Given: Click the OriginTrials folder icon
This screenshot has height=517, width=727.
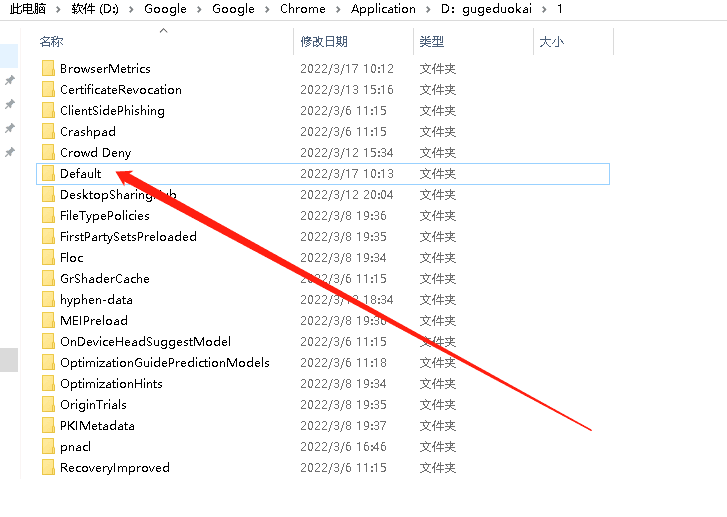Looking at the screenshot, I should (48, 405).
